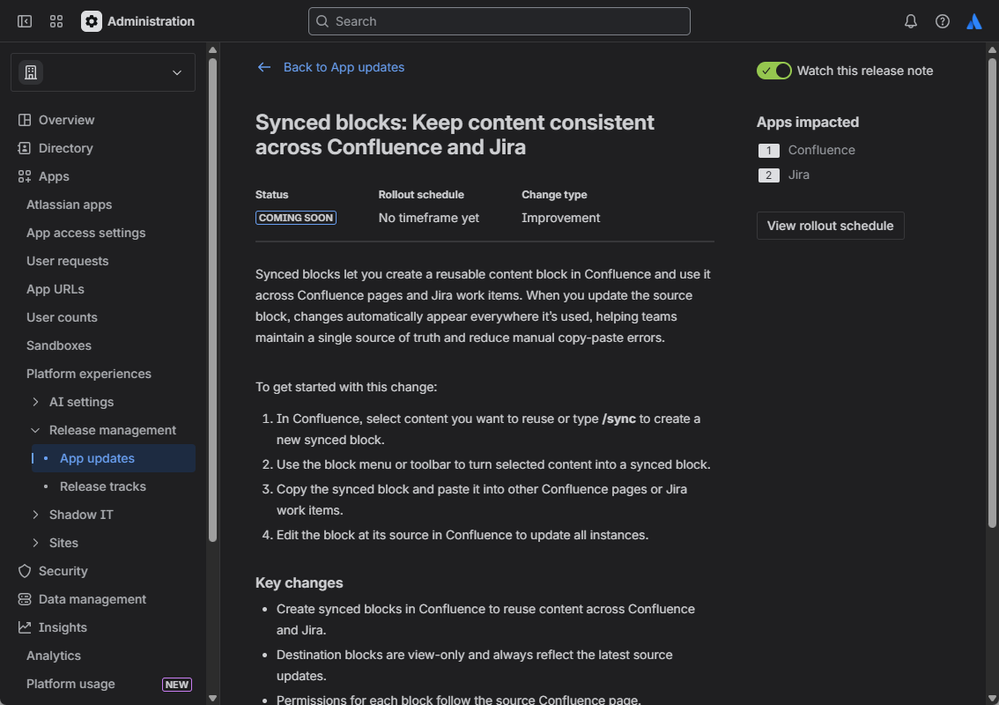Open the app switcher grid icon
Screen dimensions: 999x705
pyautogui.click(x=56, y=21)
